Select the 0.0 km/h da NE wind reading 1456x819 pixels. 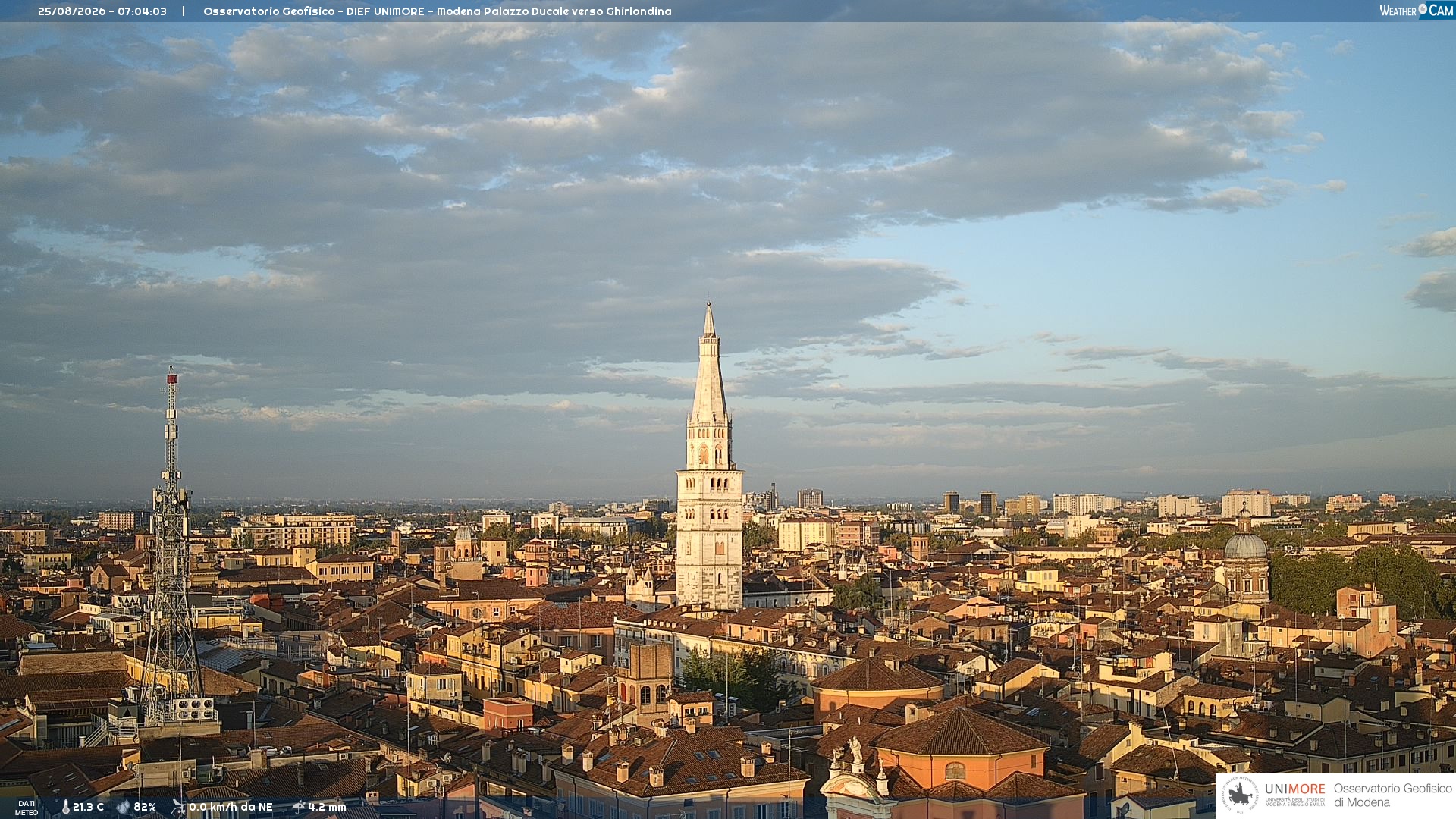click(231, 807)
